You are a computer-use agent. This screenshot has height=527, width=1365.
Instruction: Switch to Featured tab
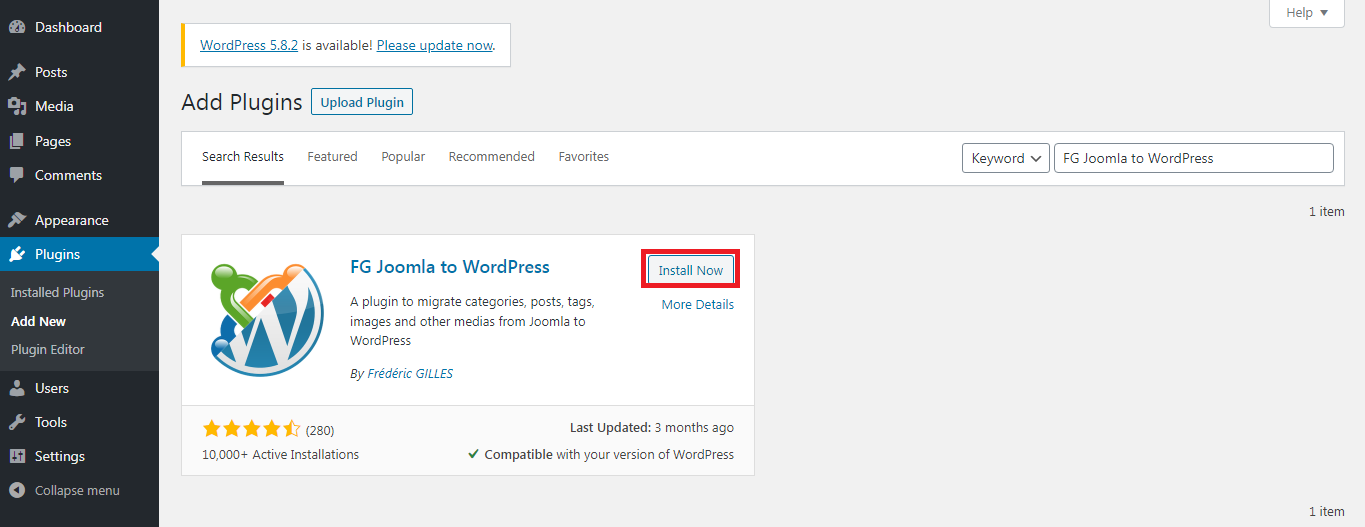coord(332,157)
